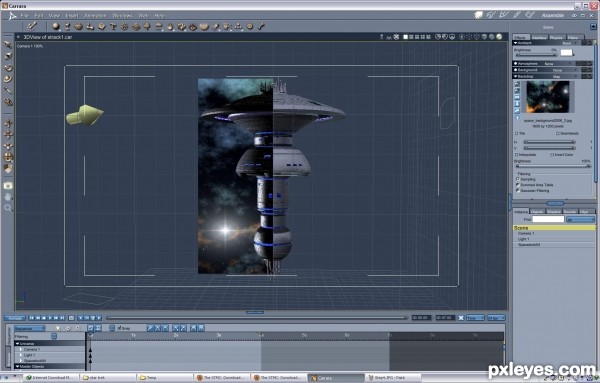Select the arrow selection tool in left toolbar

click(8, 45)
